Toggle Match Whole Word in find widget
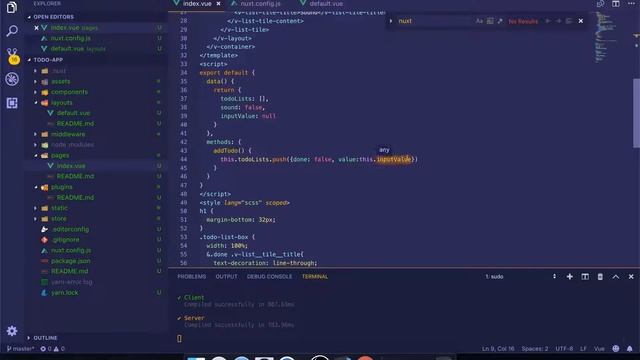This screenshot has width=640, height=360. [x=490, y=21]
